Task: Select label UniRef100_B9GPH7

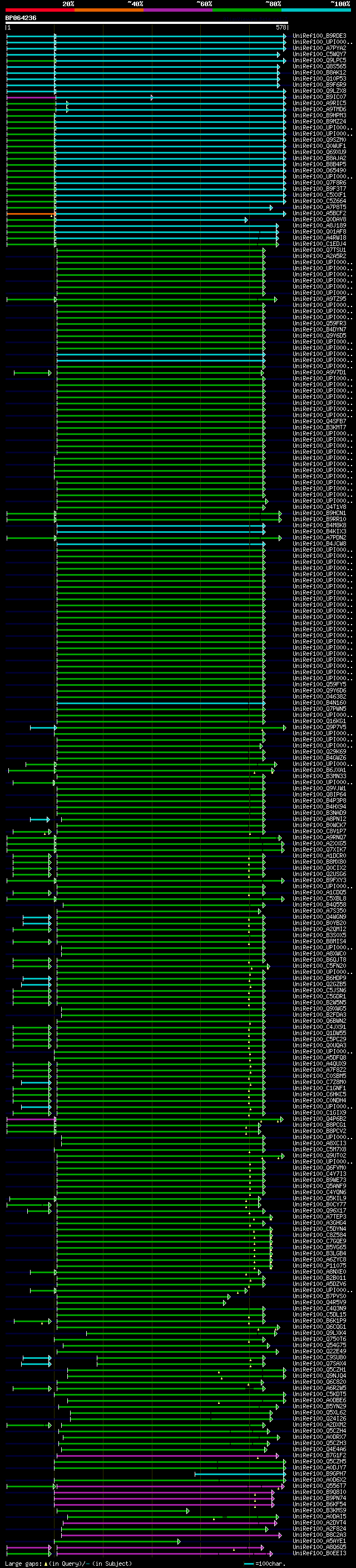Action: (319, 1473)
